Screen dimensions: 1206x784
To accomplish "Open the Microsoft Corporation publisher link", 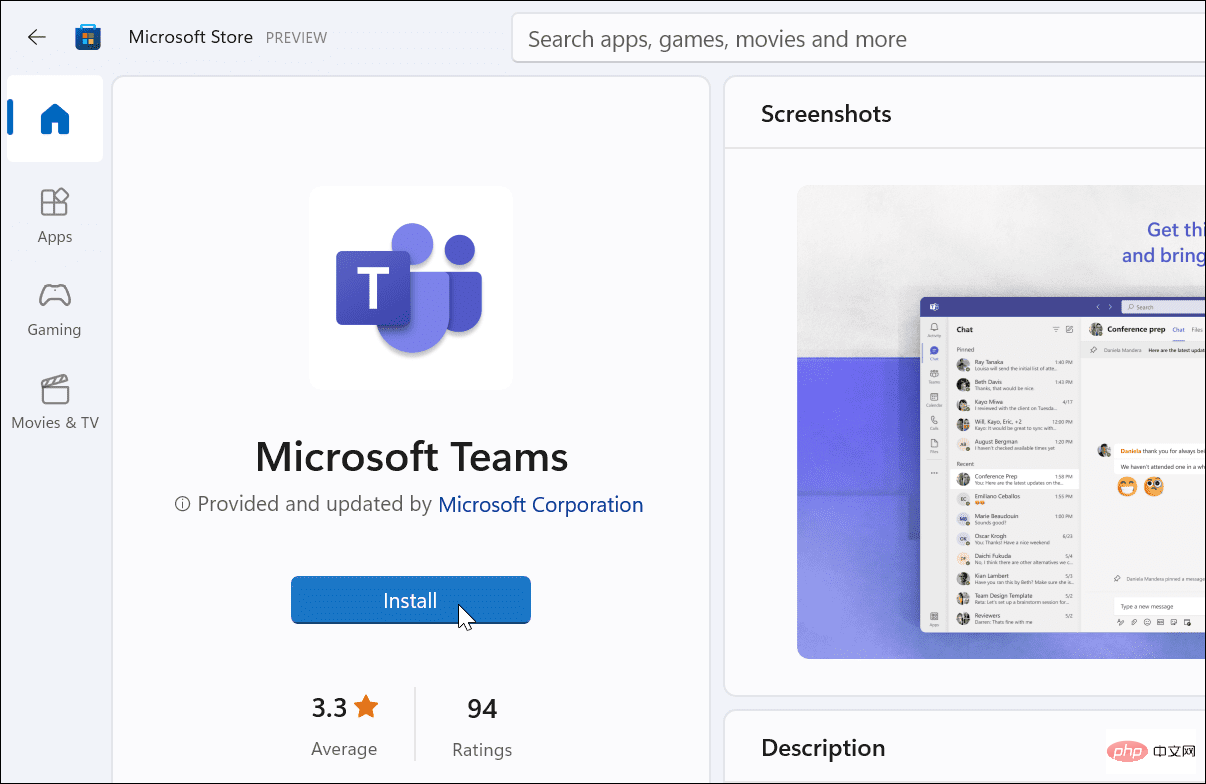I will 541,504.
